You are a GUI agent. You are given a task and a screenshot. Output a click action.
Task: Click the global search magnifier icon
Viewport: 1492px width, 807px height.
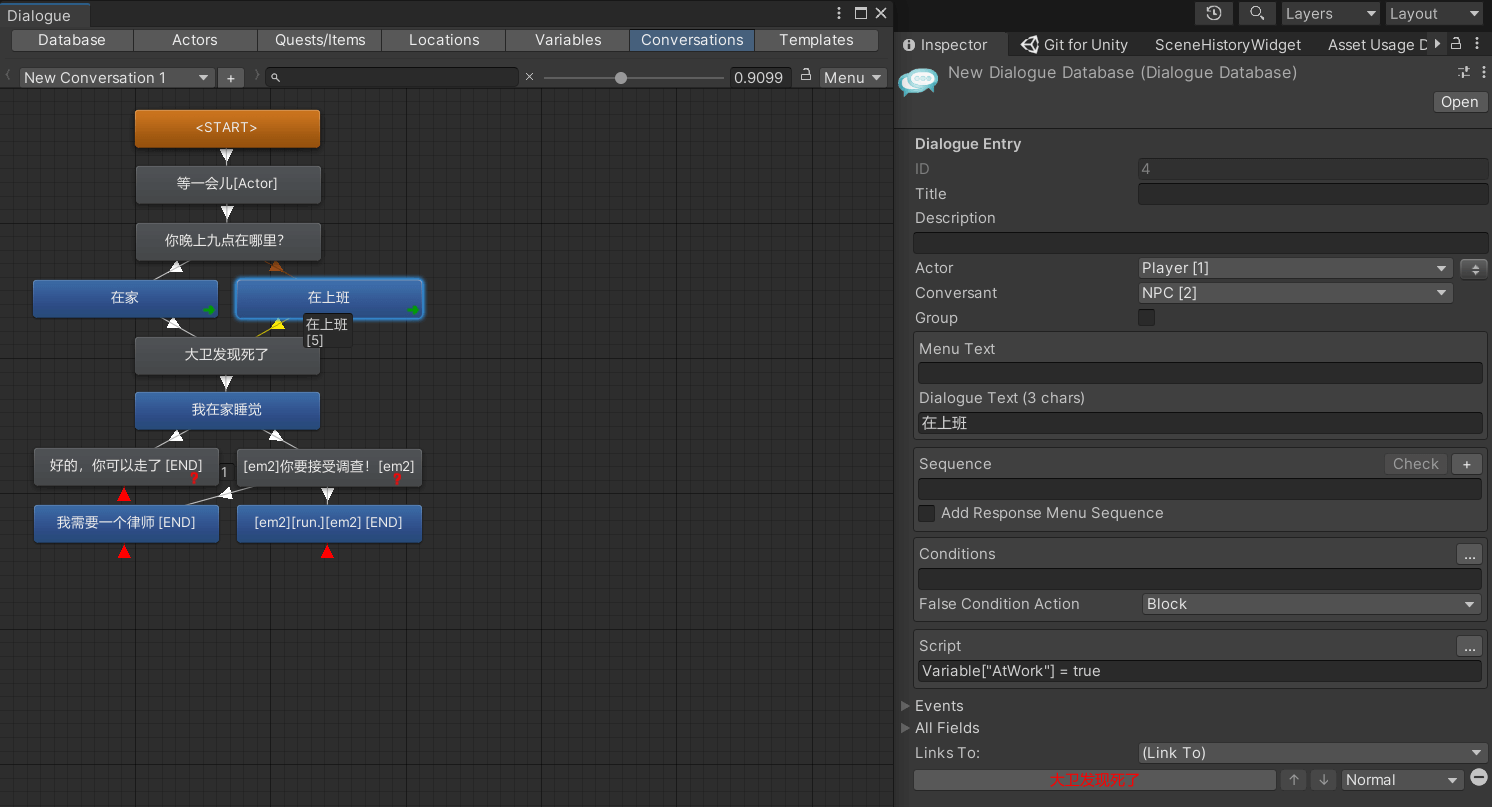[1256, 13]
